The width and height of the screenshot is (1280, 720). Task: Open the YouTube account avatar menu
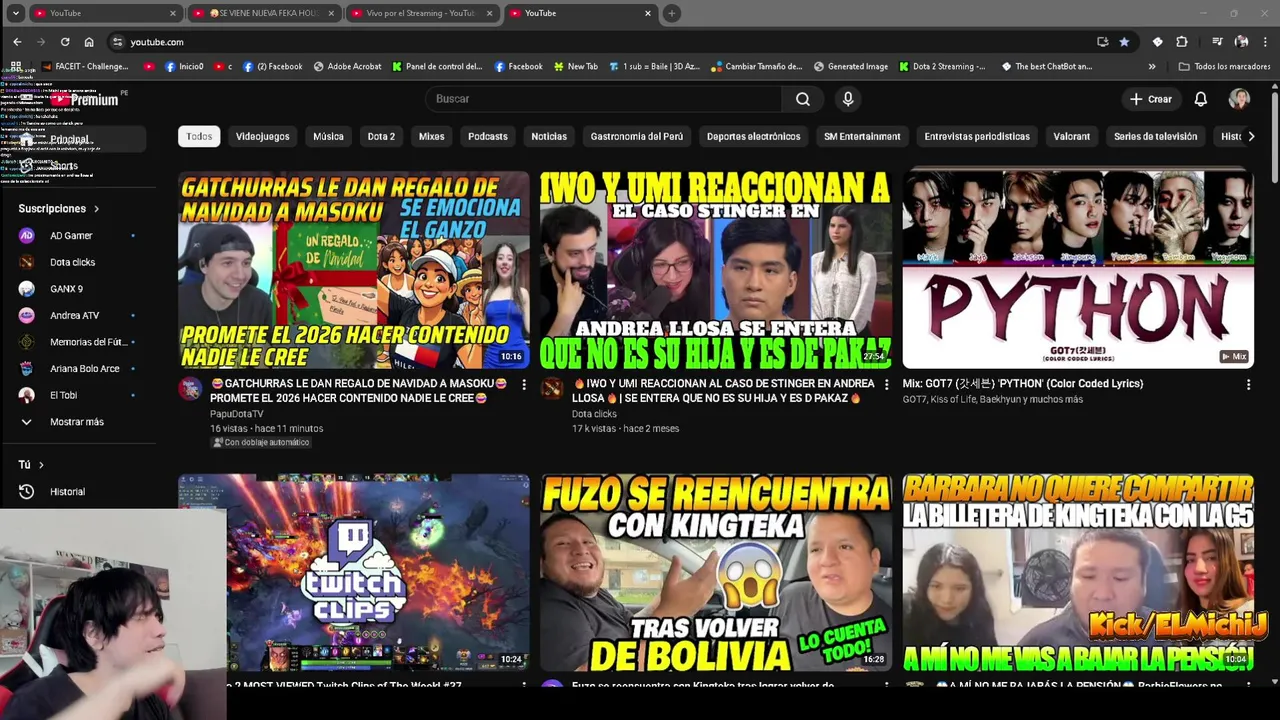pyautogui.click(x=1239, y=99)
